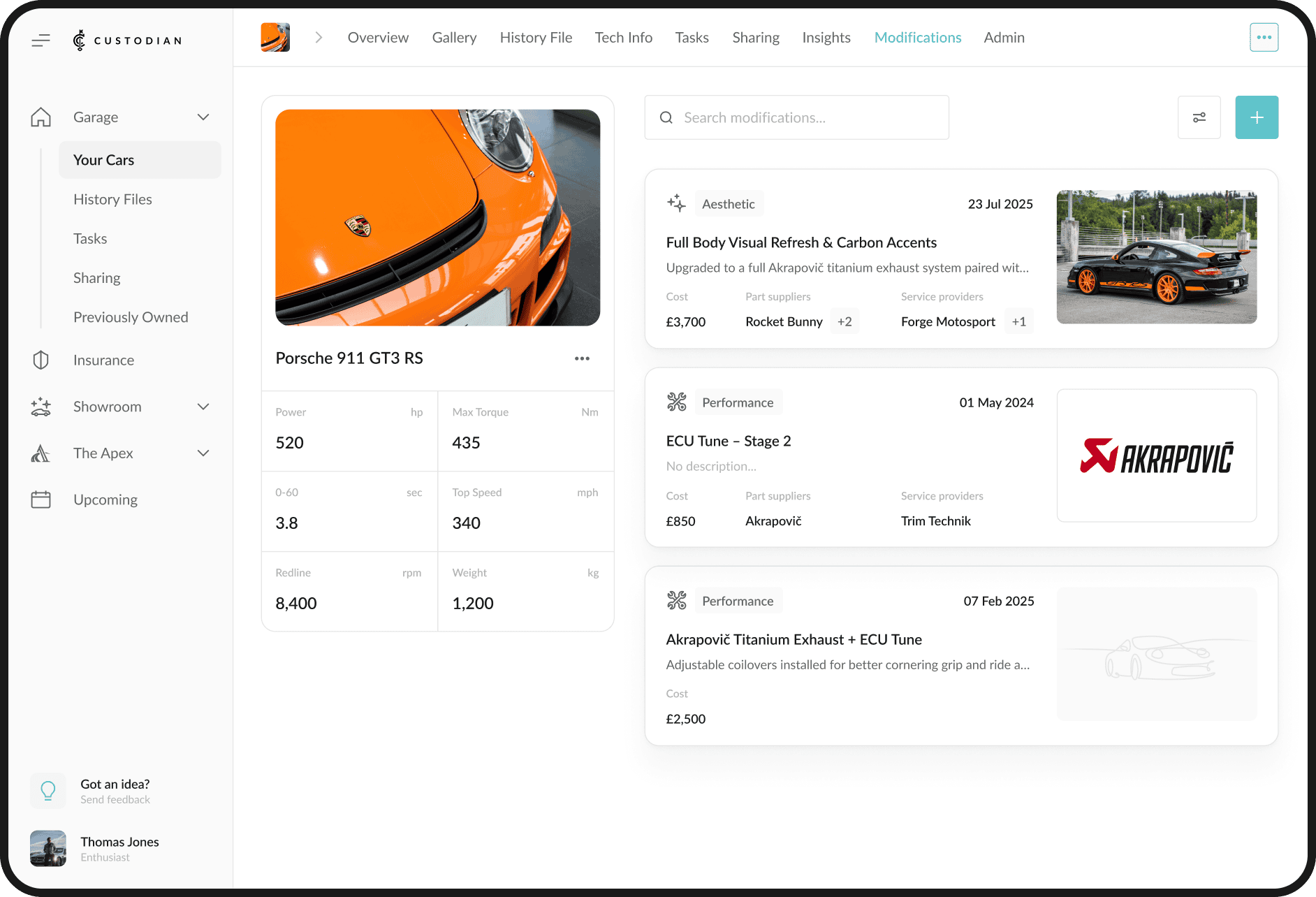Image resolution: width=1316 pixels, height=897 pixels.
Task: Click Trim Technik service provider
Action: [x=935, y=520]
